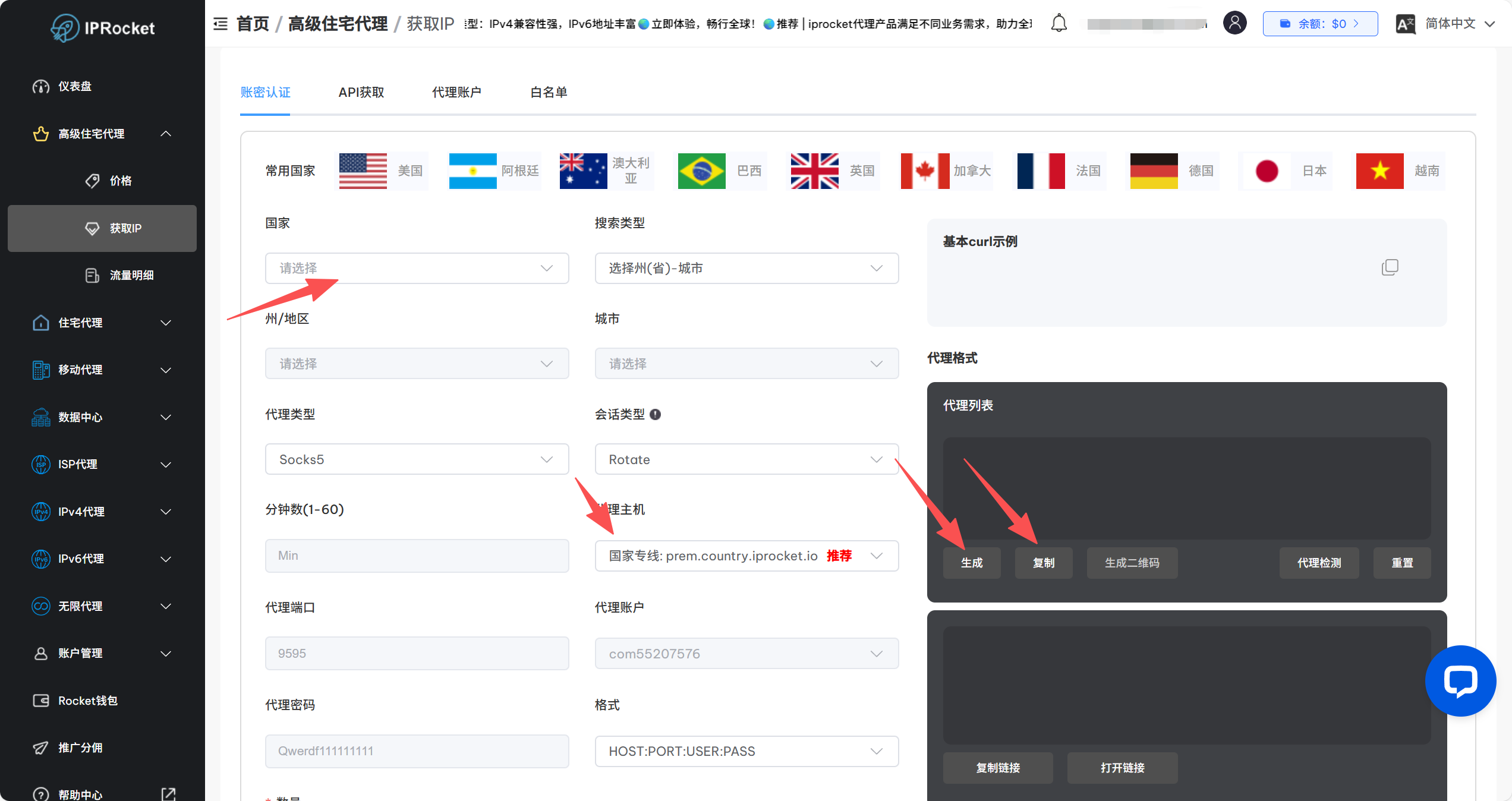This screenshot has height=801, width=1512.
Task: Click the info icon beside 会话类型
Action: tap(655, 414)
